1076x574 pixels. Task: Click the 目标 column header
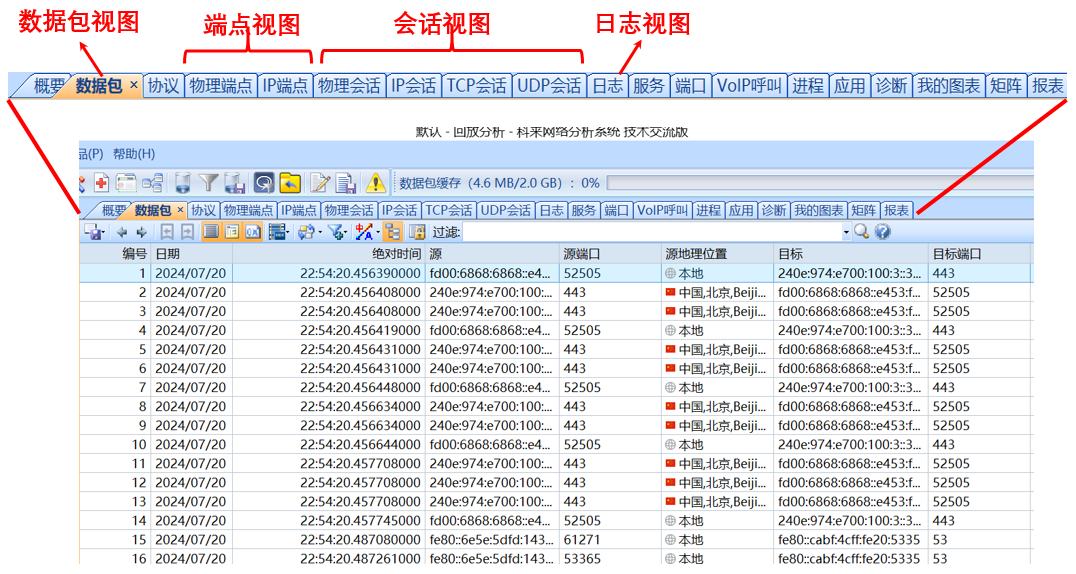850,253
